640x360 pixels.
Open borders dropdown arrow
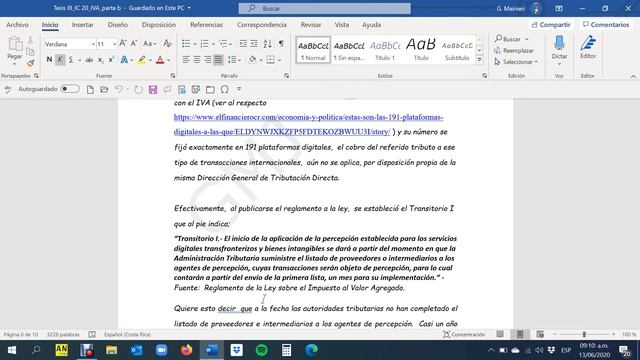pos(280,60)
